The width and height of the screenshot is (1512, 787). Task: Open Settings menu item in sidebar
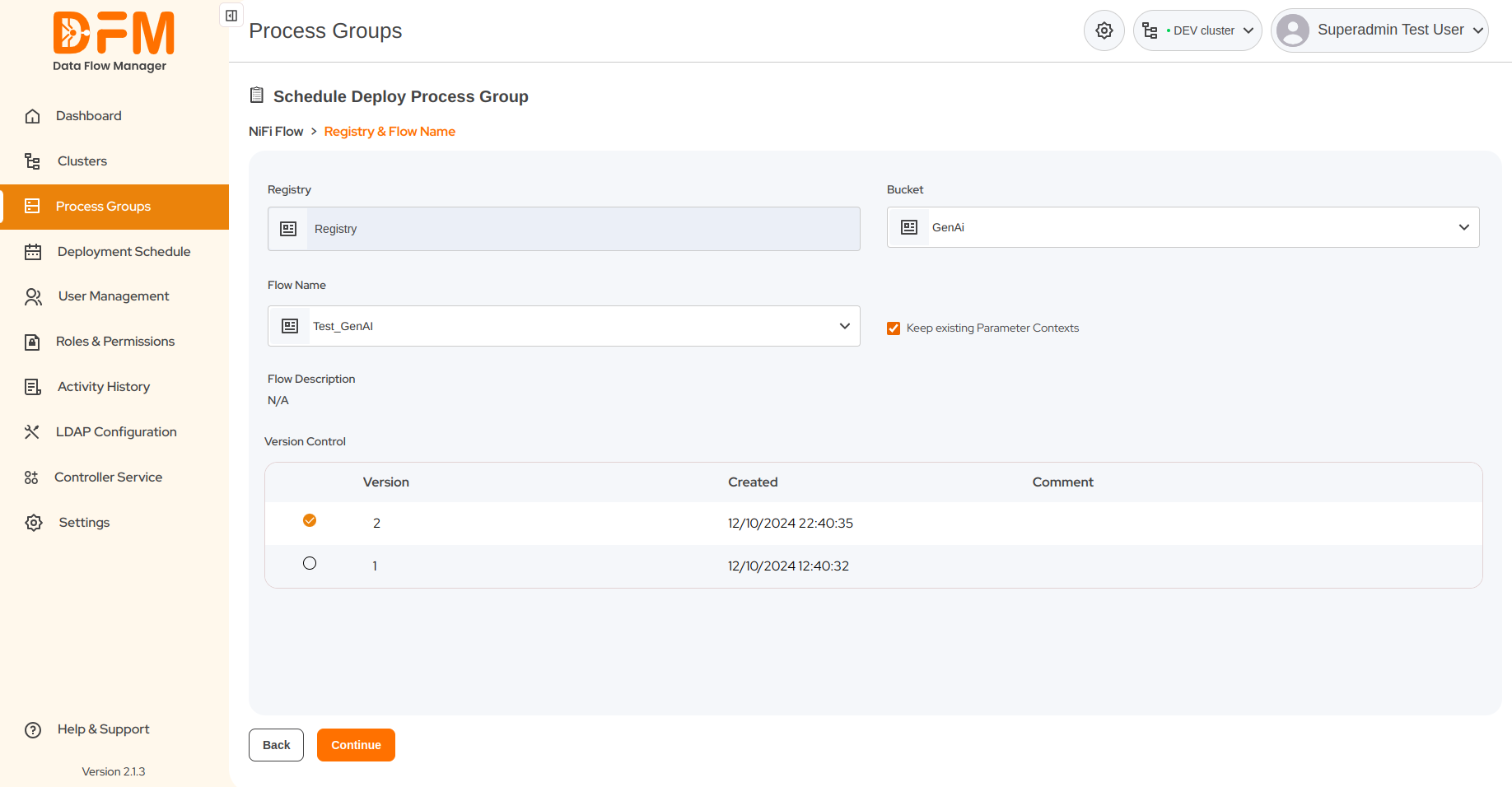[x=114, y=523]
